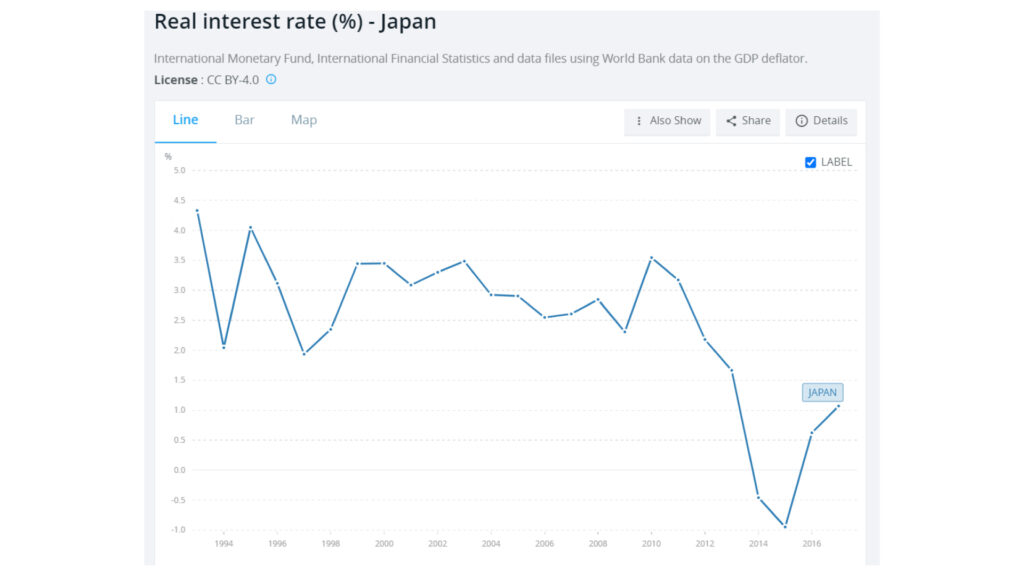The image size is (1024, 576).
Task: Click the three-dot icon beside Also Show
Action: [639, 121]
